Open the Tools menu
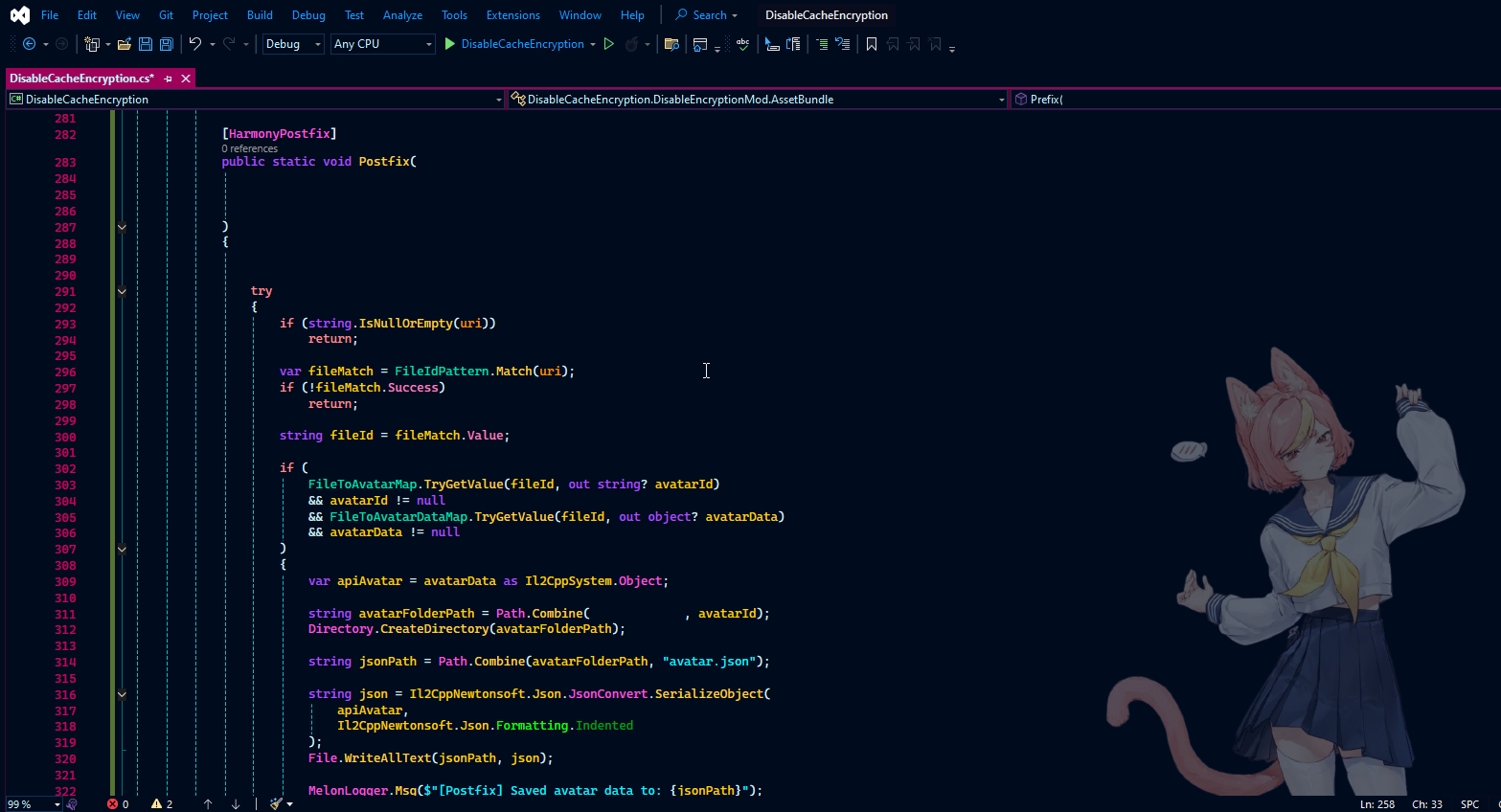Image resolution: width=1501 pixels, height=812 pixels. (x=455, y=15)
